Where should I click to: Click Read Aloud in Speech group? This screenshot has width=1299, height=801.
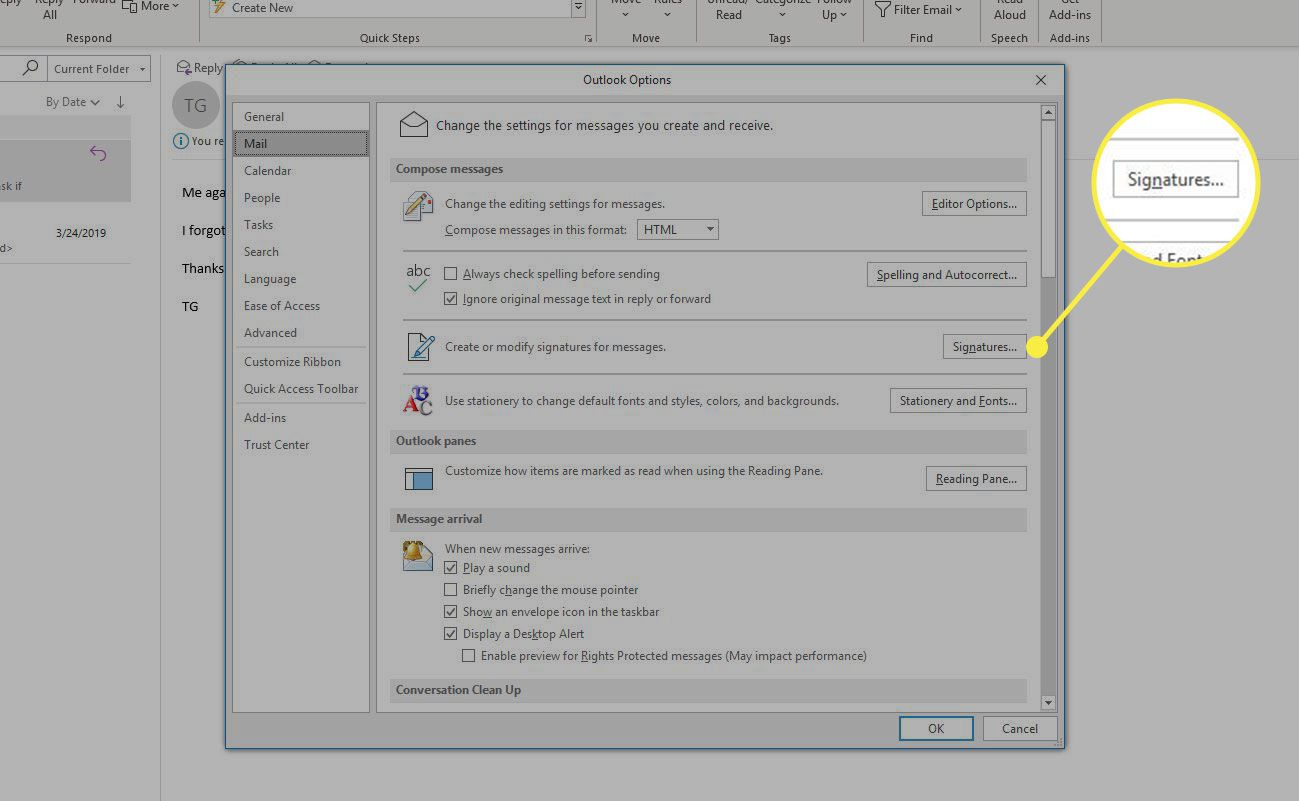tap(1009, 10)
